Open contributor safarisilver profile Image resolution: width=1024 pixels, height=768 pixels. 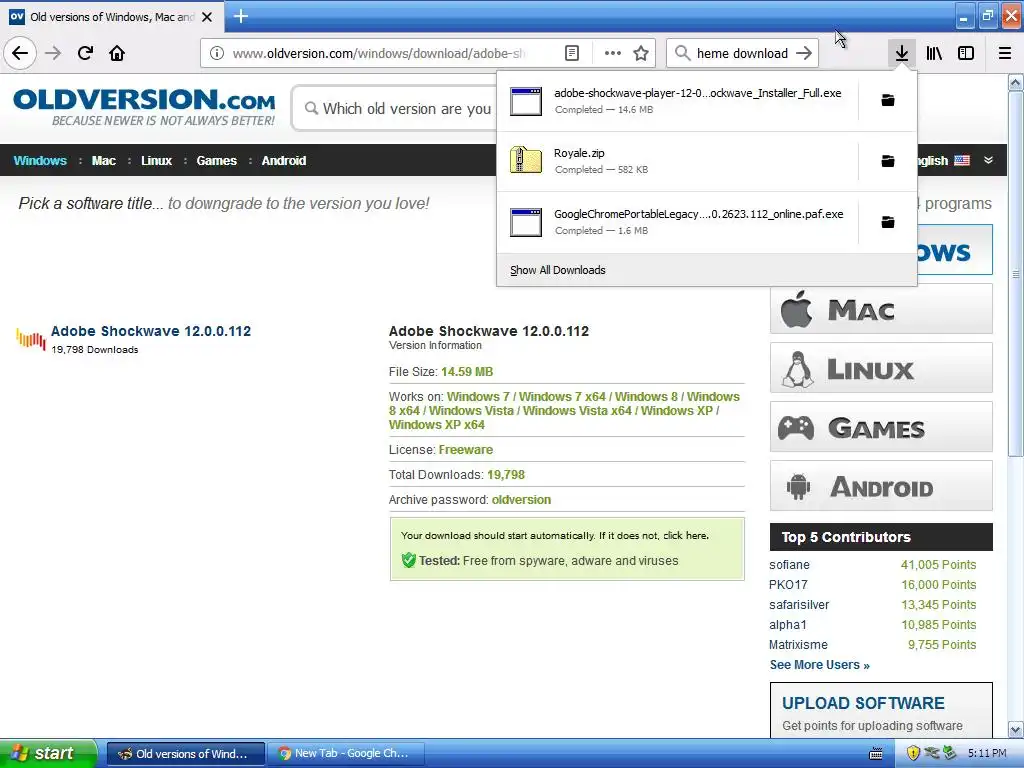pyautogui.click(x=799, y=605)
